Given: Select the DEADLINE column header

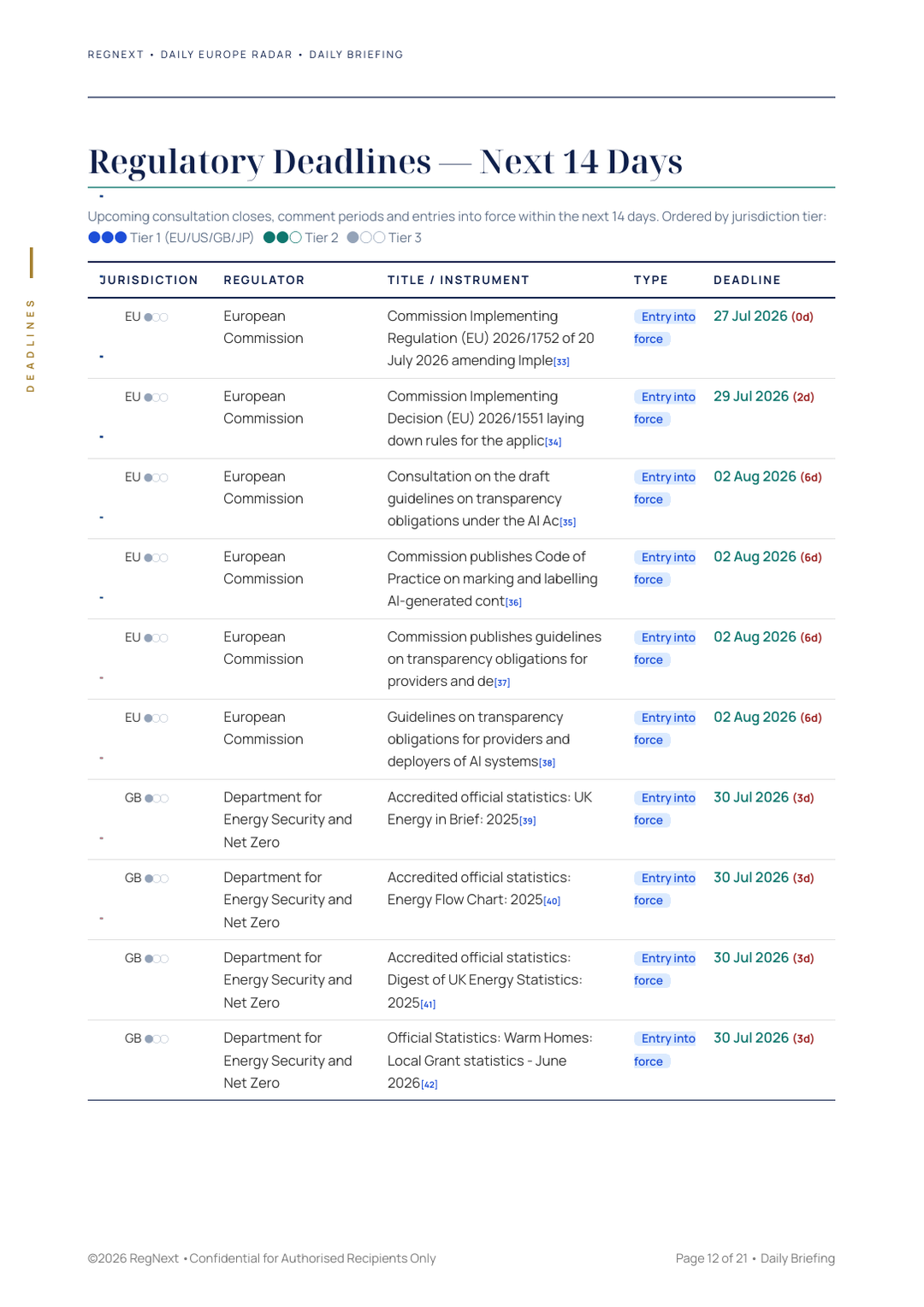Looking at the screenshot, I should coord(748,281).
